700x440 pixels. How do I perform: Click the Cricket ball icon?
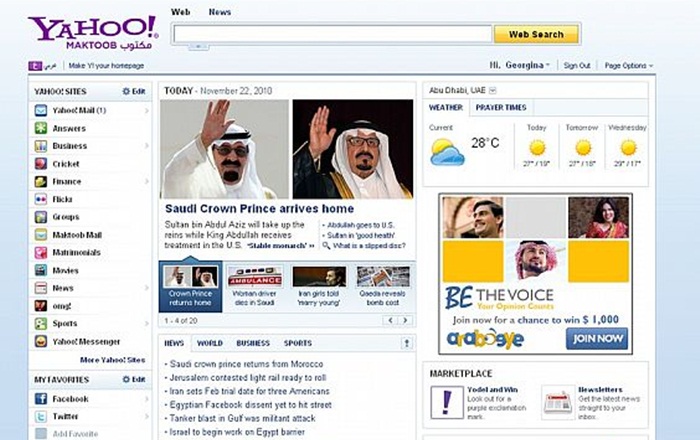pyautogui.click(x=41, y=164)
